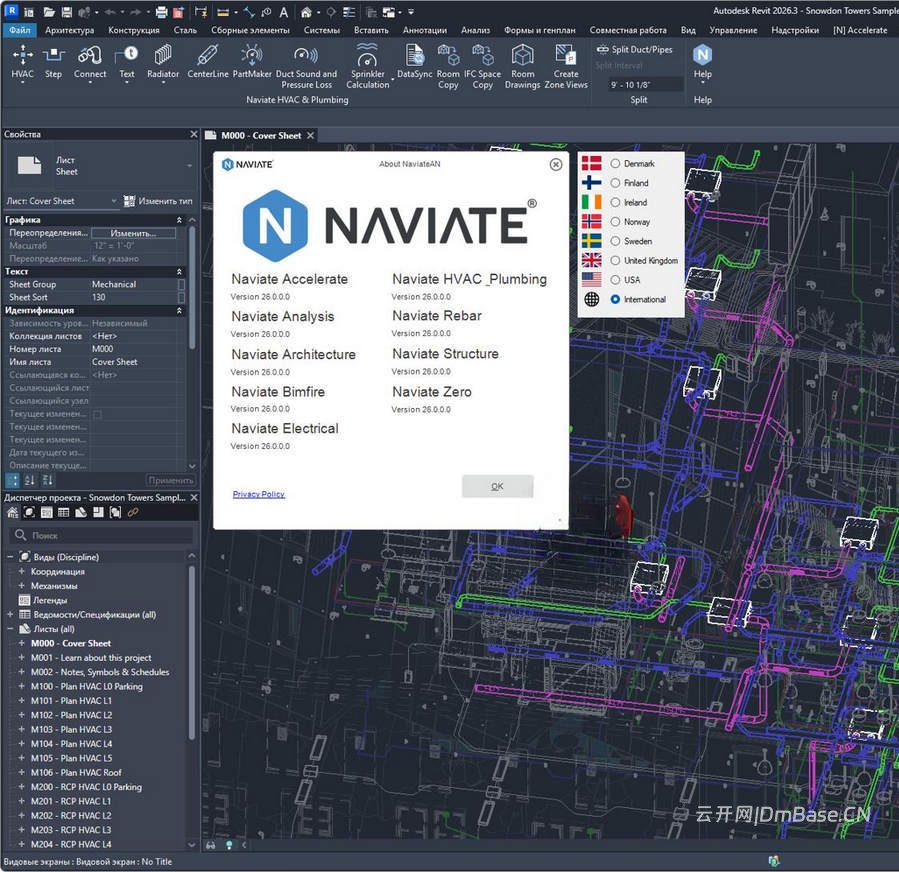Click the Print icon in quick access toolbar
899x872 pixels.
click(162, 11)
